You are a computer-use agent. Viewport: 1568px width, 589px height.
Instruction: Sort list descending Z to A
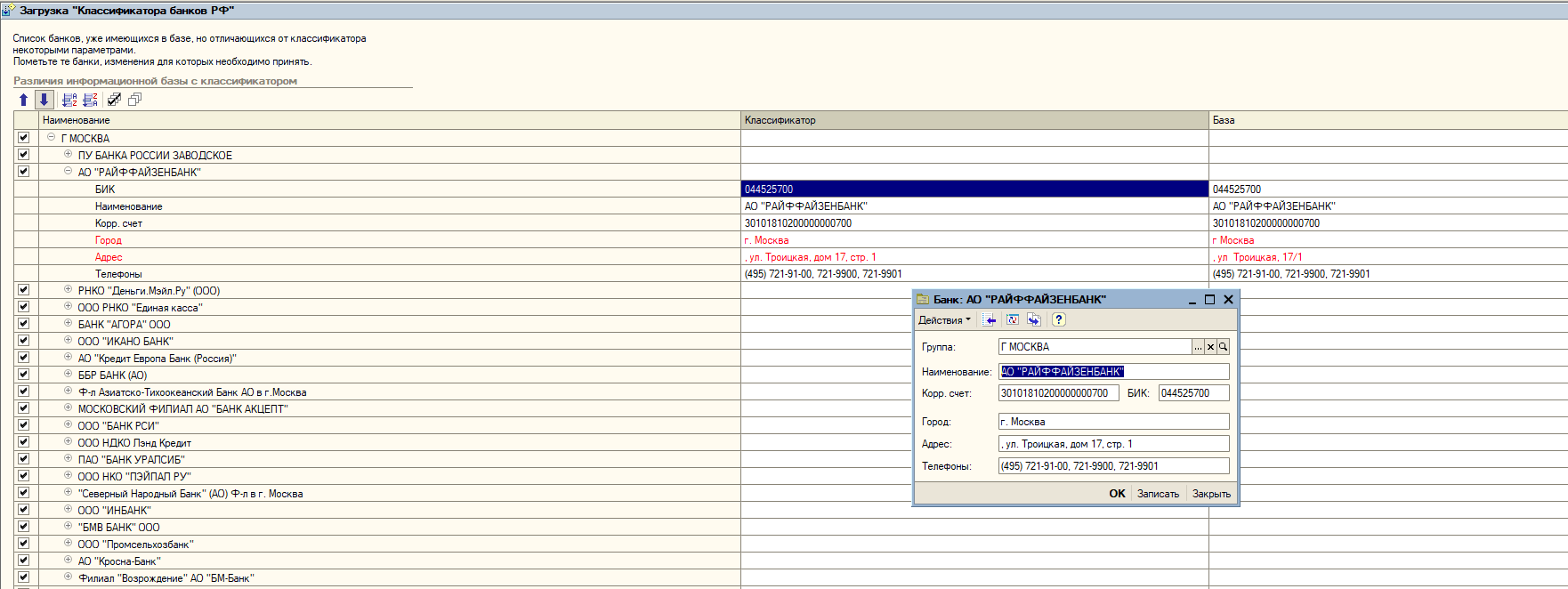click(90, 100)
